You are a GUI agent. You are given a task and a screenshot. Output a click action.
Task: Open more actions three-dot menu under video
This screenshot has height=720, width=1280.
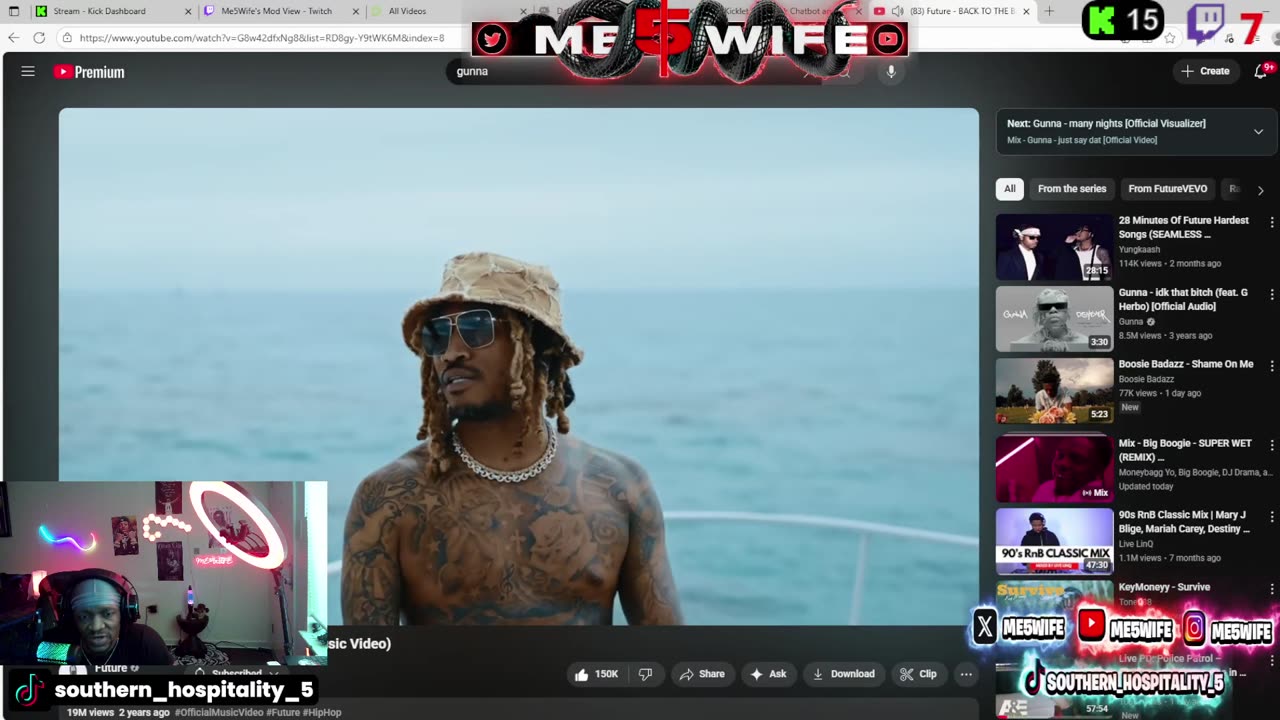click(x=966, y=674)
